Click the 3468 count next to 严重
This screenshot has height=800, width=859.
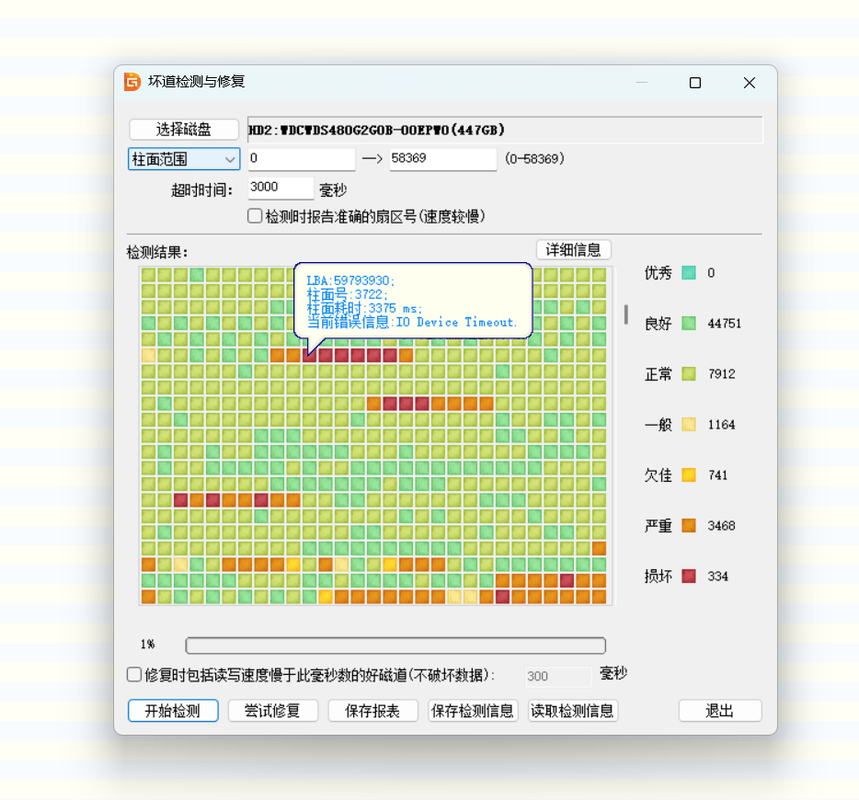(x=721, y=525)
